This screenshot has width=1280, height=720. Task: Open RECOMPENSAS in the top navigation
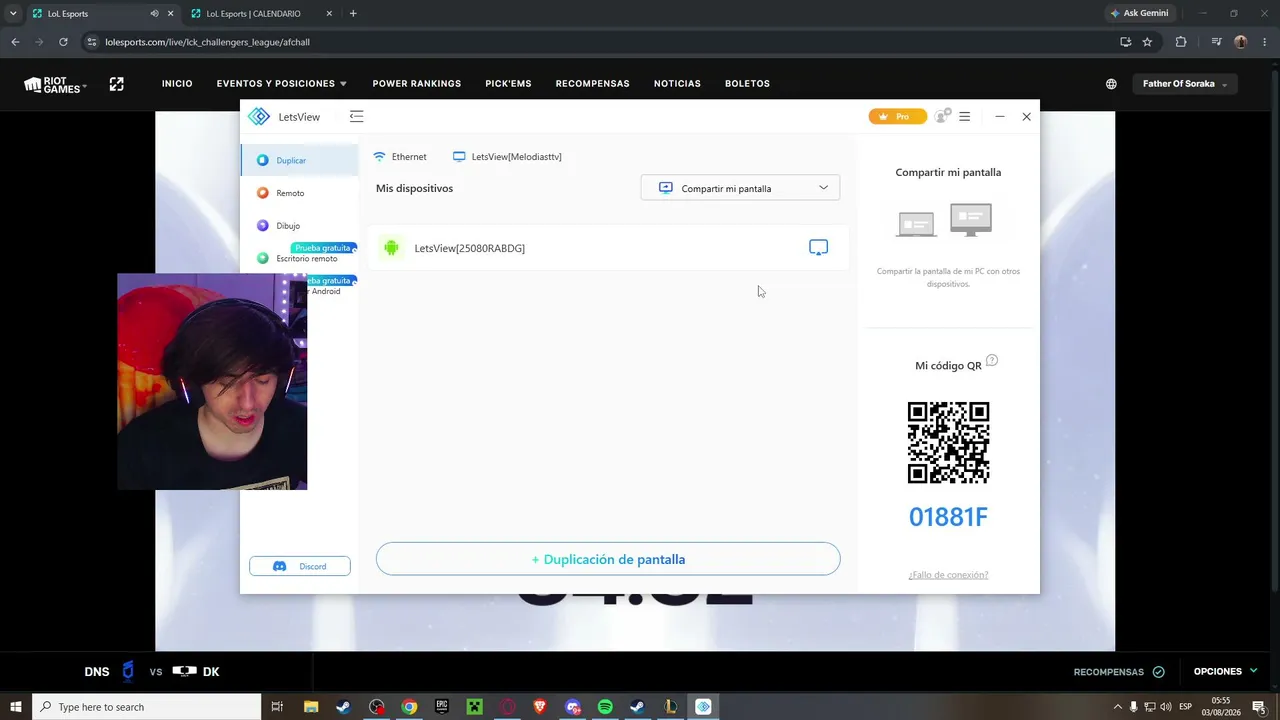coord(593,84)
